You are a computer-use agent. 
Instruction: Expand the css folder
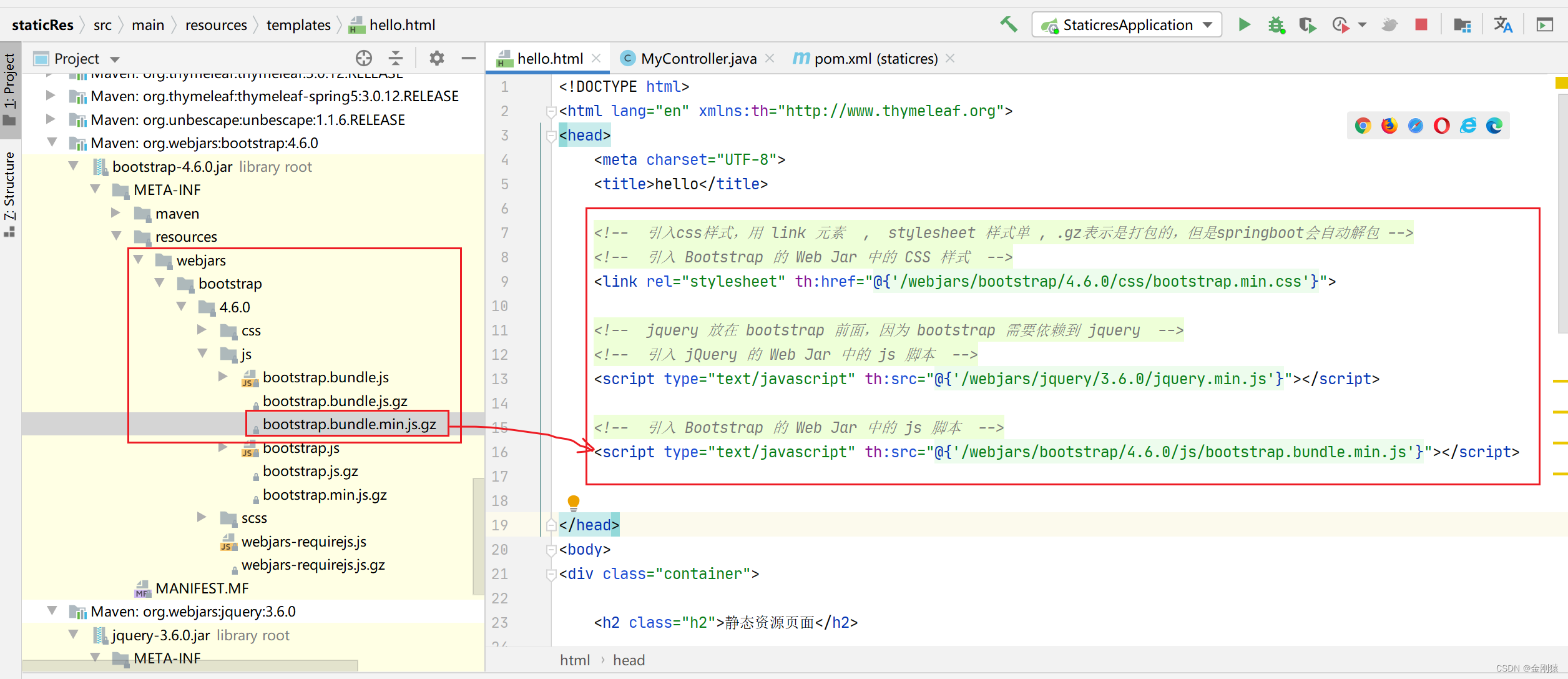[202, 330]
